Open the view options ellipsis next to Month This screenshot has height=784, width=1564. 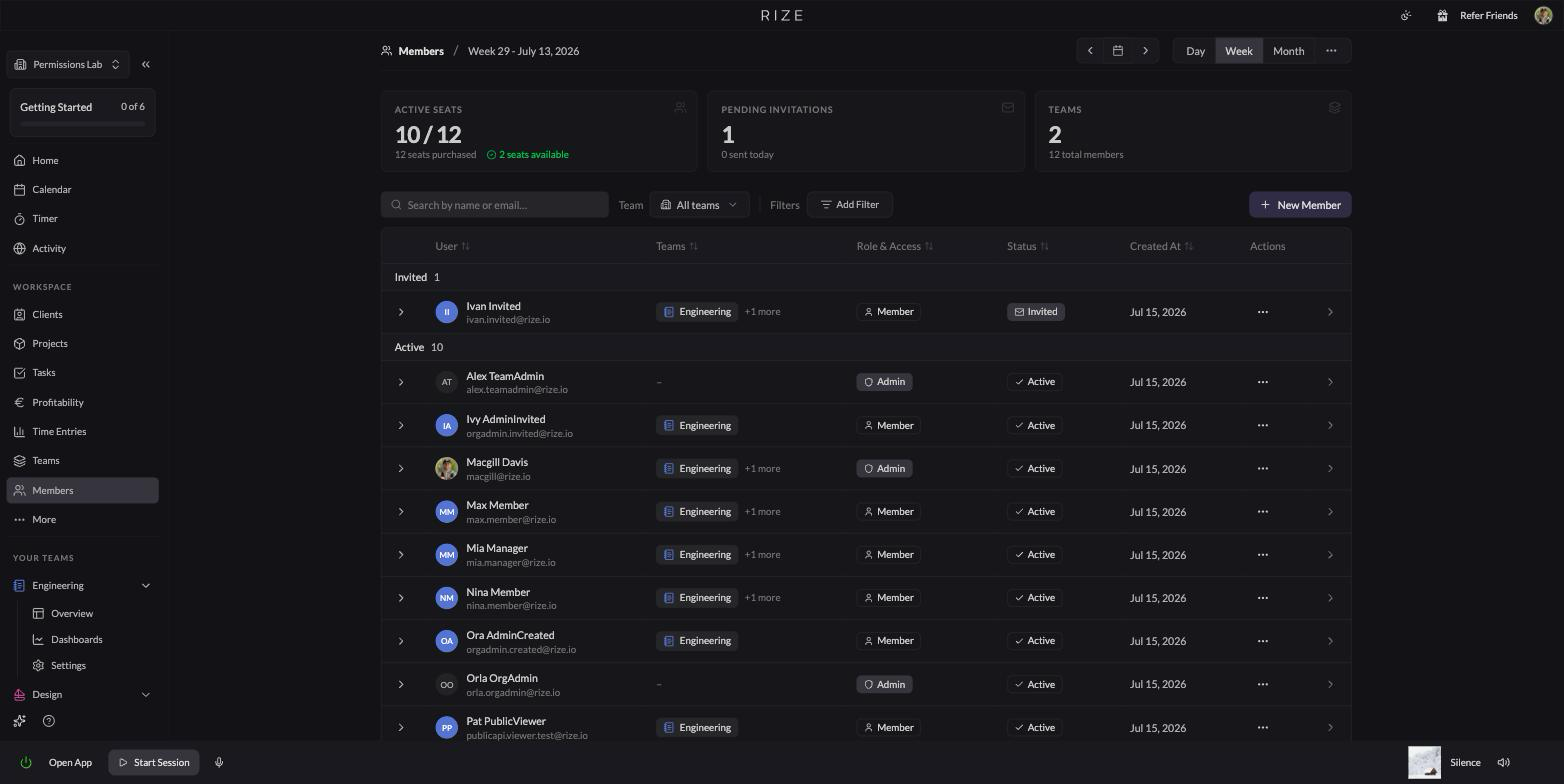(x=1331, y=51)
